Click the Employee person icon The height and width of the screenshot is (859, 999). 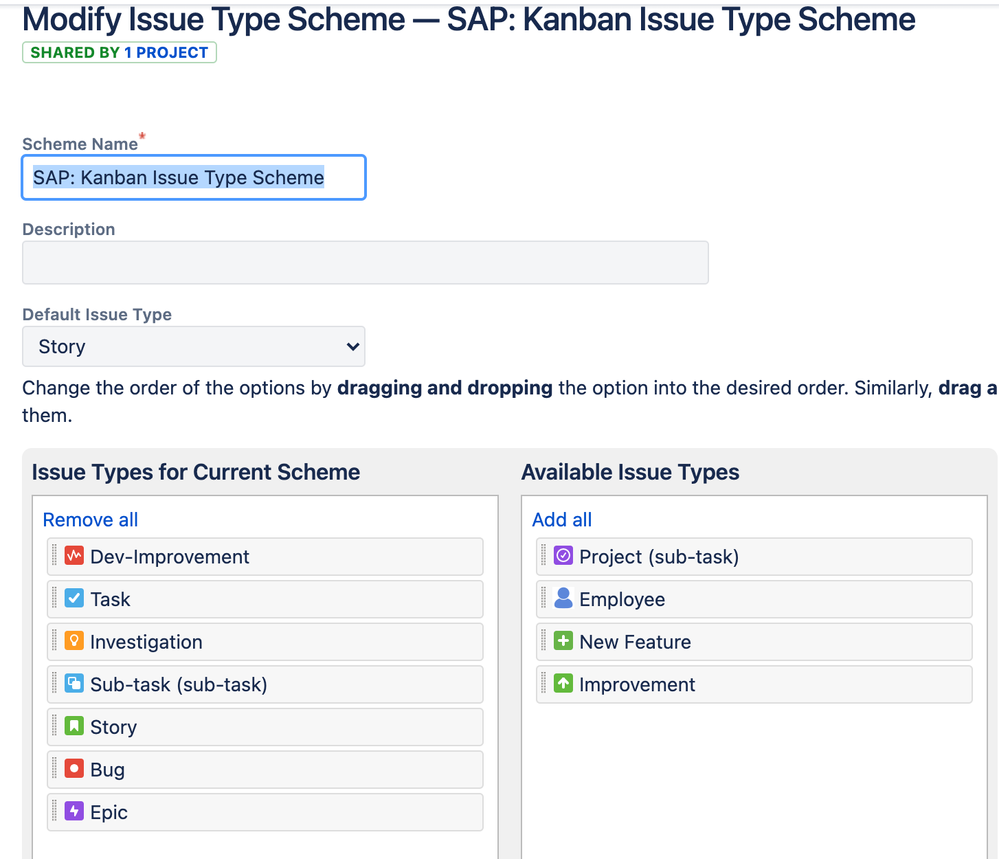[x=563, y=599]
